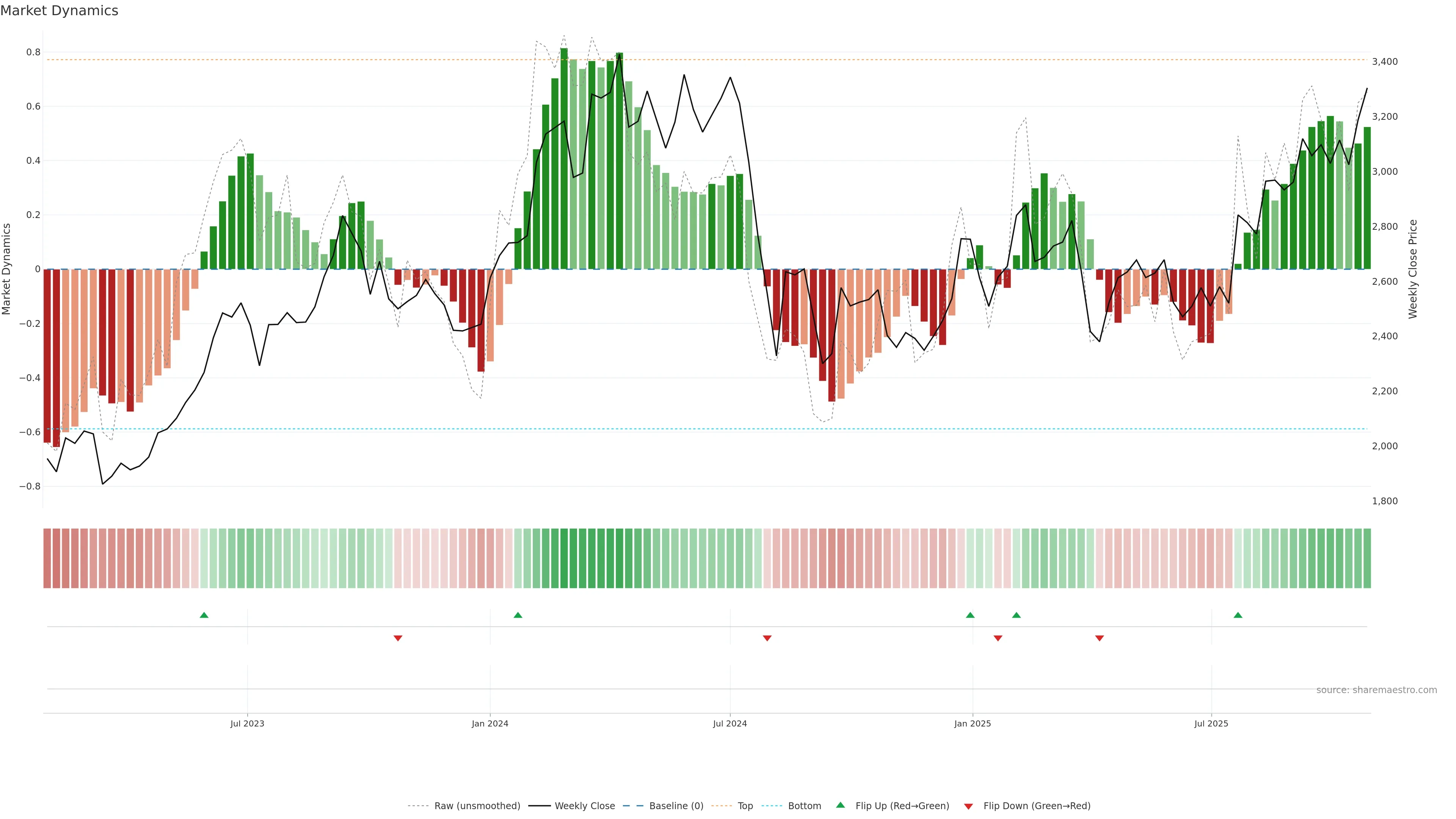
Task: Click the flip-up triangle just after Jan 2024
Action: pyautogui.click(x=518, y=615)
